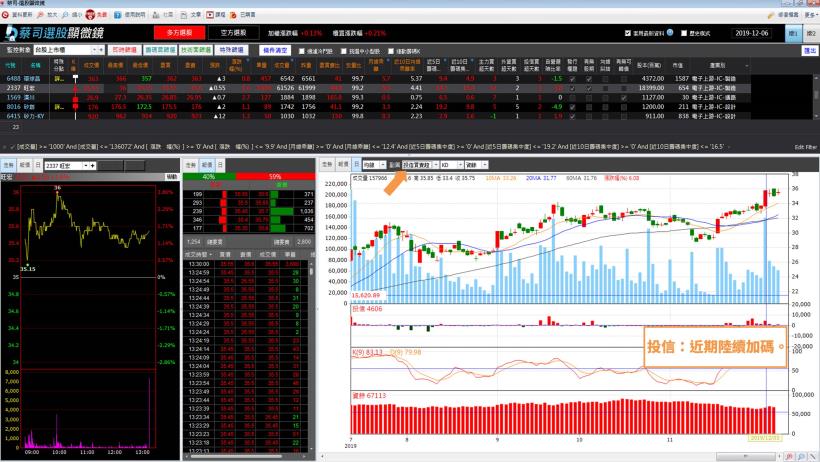Viewport: 820px width, 462px height.
Task: Click the arrow button right of 台股上市櫃 dropdown
Action: 101,50
